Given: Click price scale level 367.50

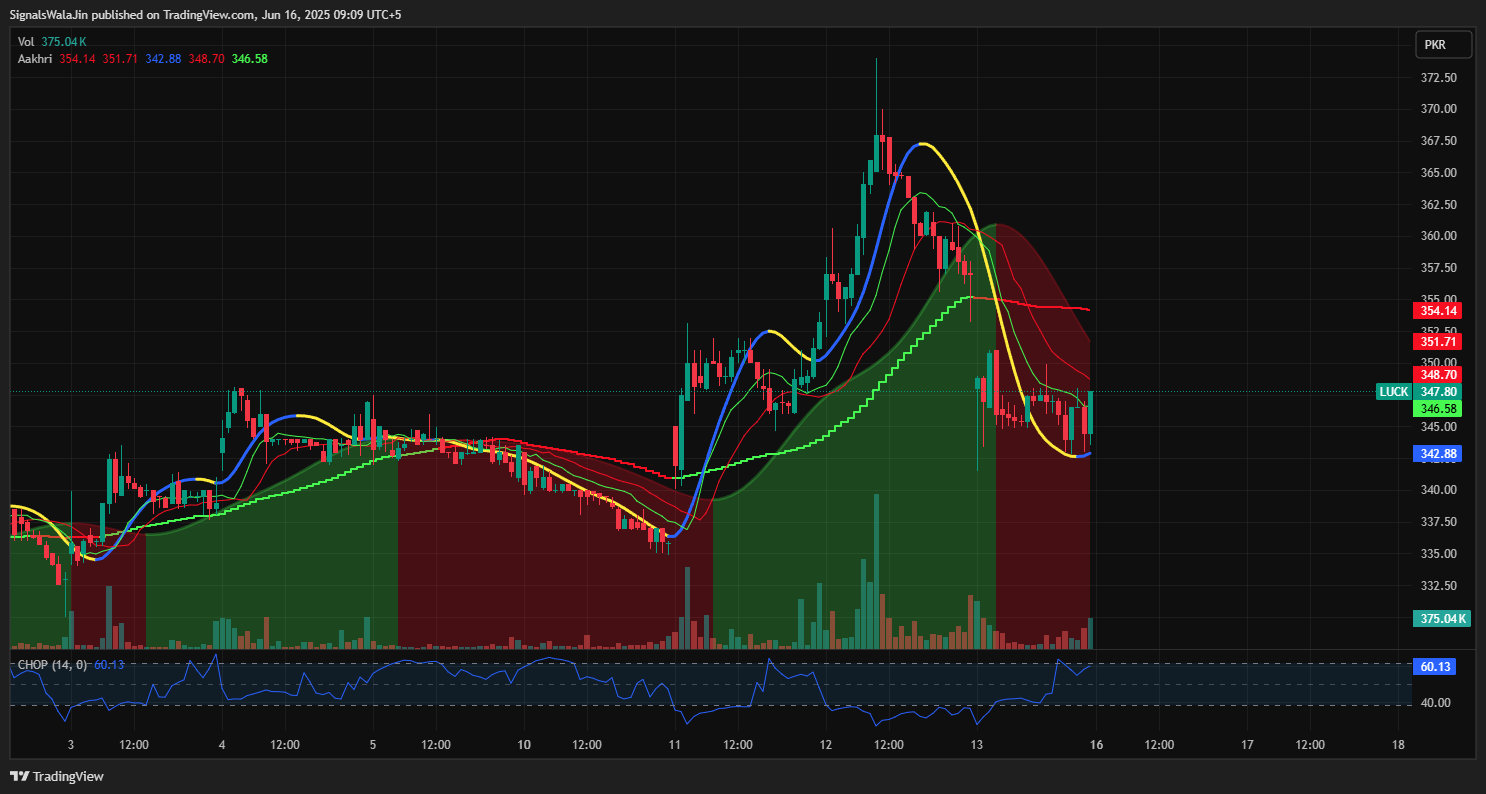Looking at the screenshot, I should point(1438,141).
